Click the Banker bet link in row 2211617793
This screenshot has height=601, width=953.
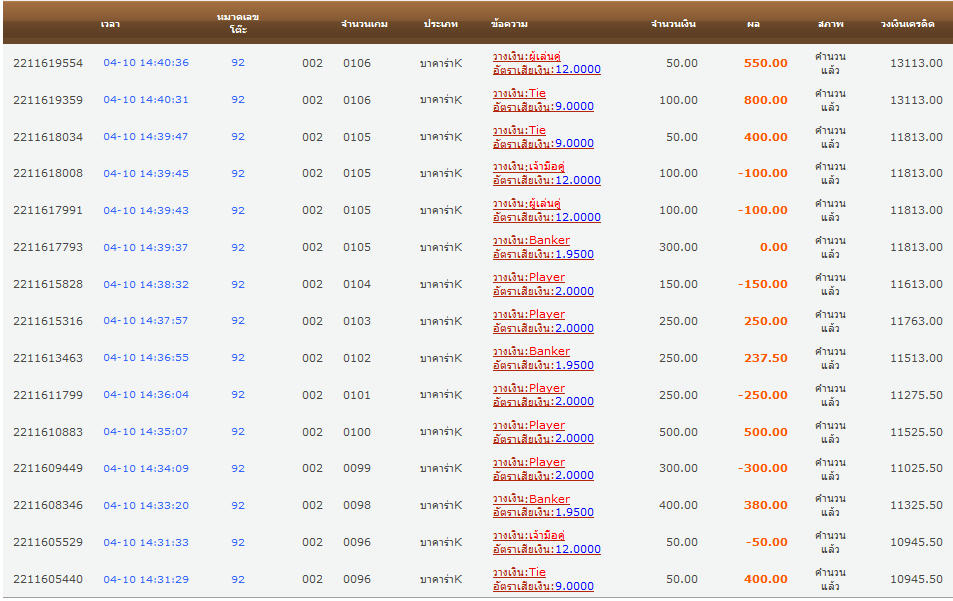[x=531, y=240]
